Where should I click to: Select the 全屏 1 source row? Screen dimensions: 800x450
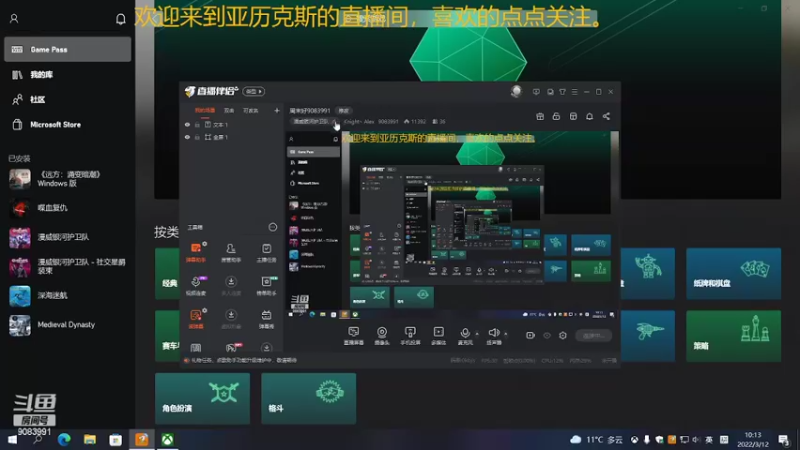[232, 137]
